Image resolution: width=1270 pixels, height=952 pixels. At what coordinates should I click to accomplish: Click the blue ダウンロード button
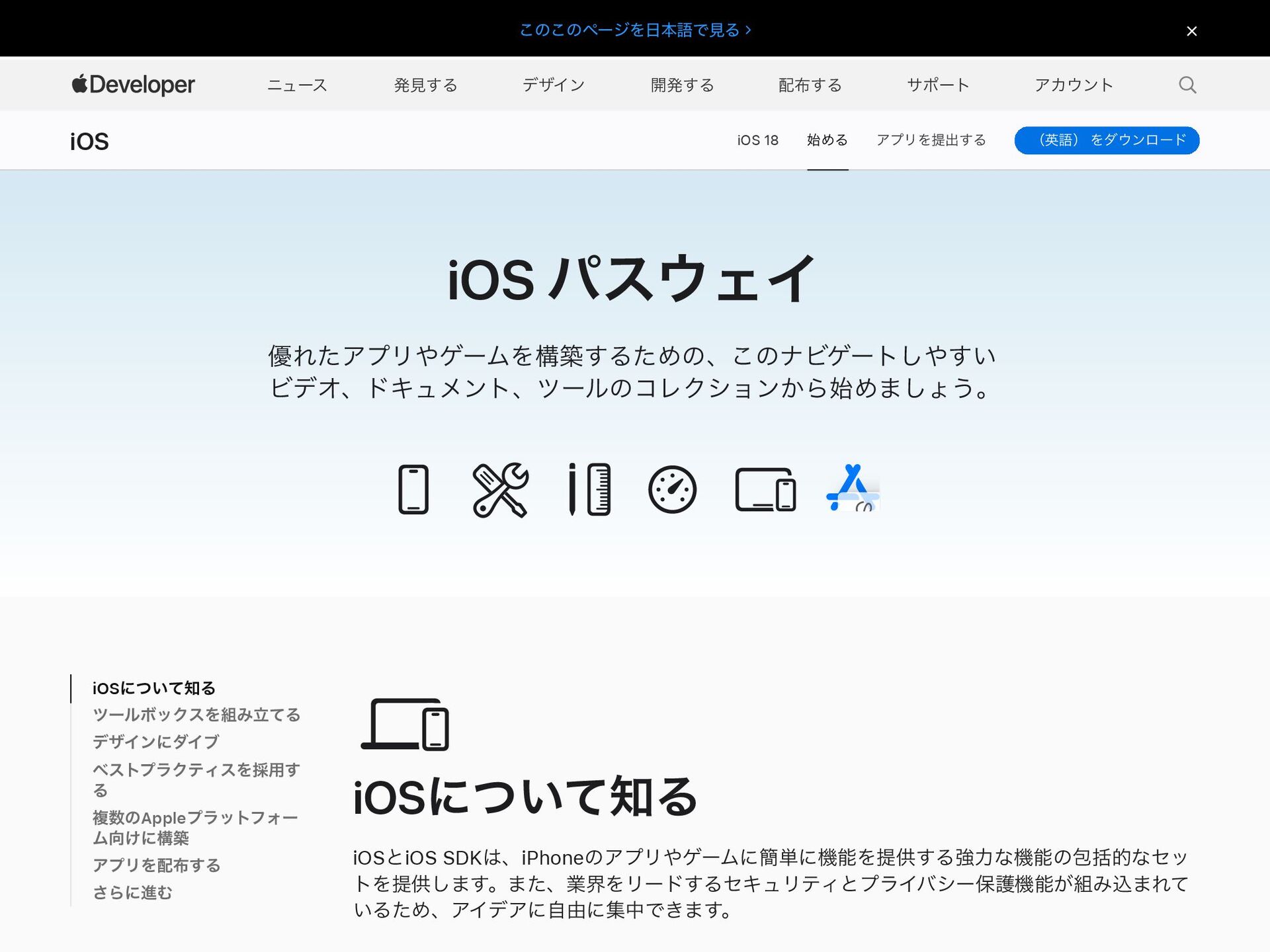tap(1107, 140)
